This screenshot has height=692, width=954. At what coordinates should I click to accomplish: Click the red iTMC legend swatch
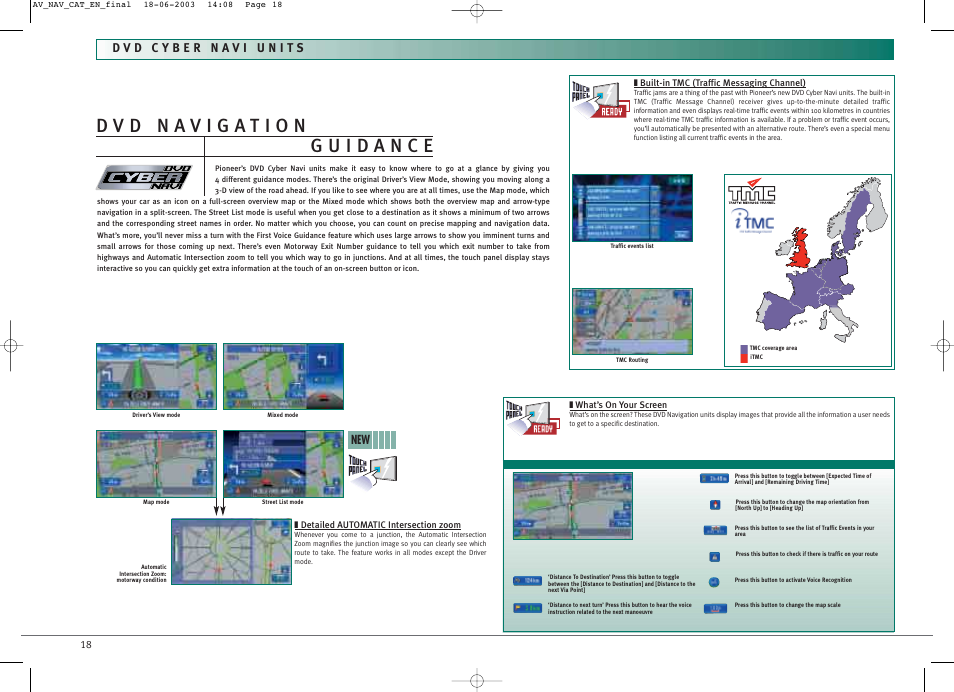pyautogui.click(x=743, y=358)
